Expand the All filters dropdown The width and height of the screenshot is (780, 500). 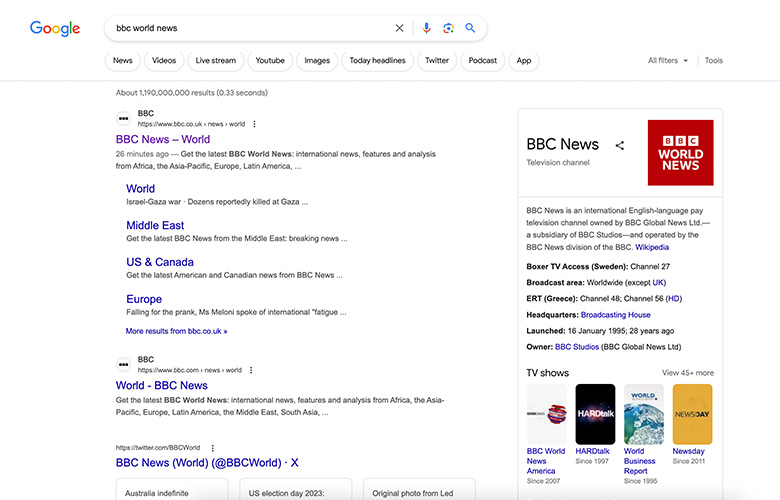(668, 61)
